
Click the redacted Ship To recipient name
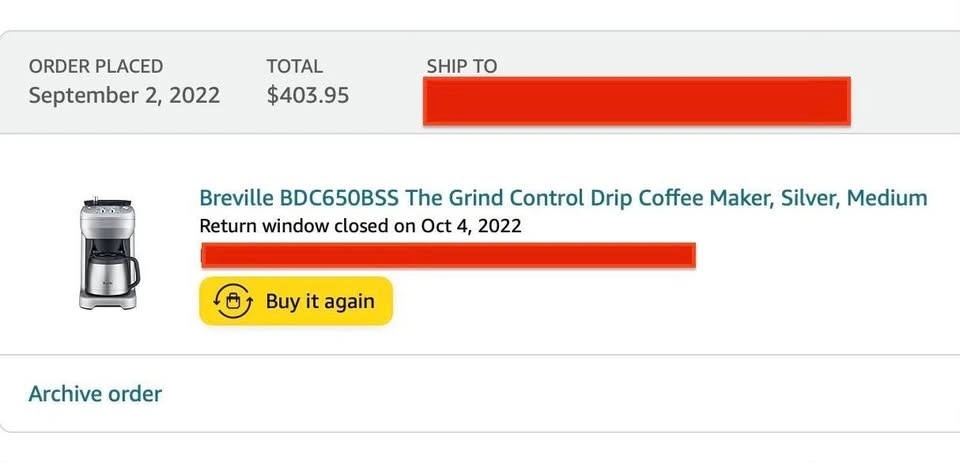636,101
